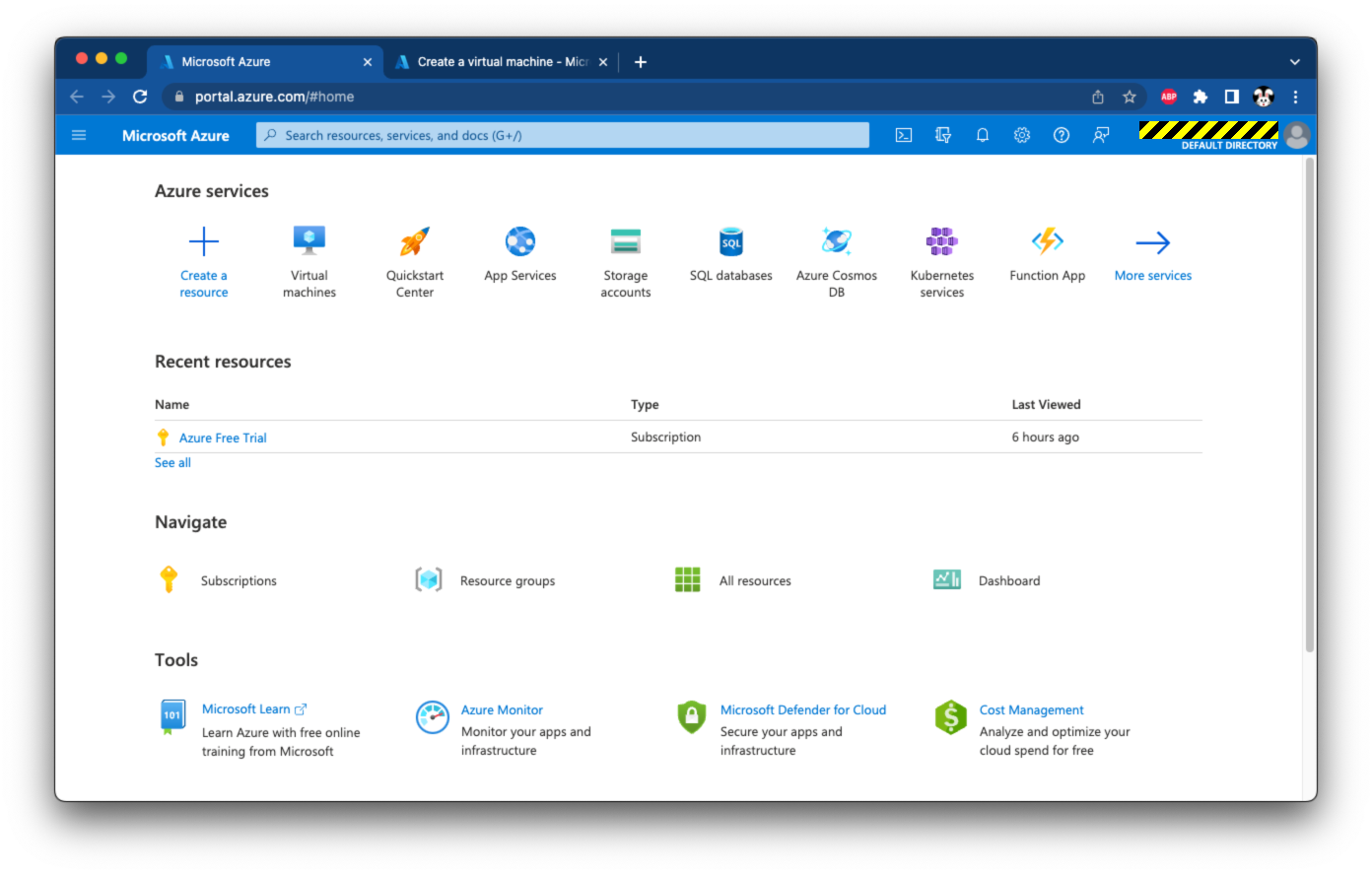Open Cloud Shell from the top bar
The height and width of the screenshot is (874, 1372).
tap(903, 136)
